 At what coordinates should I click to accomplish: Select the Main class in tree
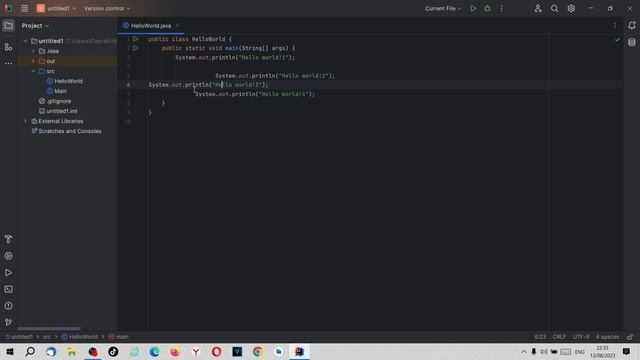pyautogui.click(x=57, y=91)
